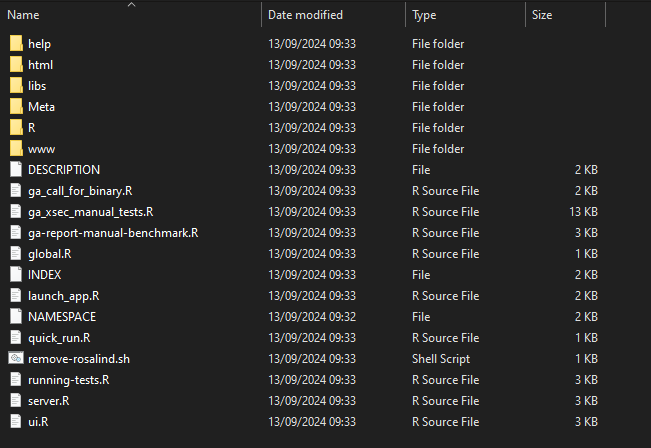Click the ui.R file icon
This screenshot has width=651, height=448.
(15, 422)
